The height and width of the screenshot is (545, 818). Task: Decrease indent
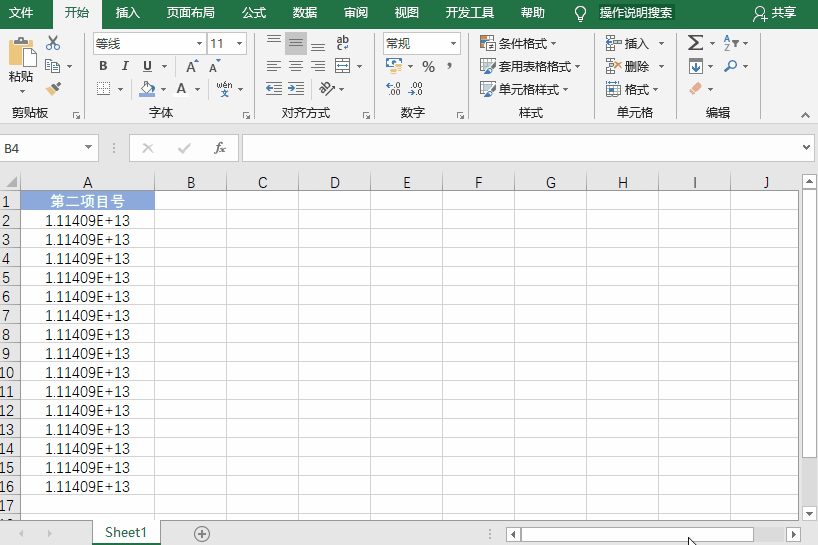coord(273,89)
